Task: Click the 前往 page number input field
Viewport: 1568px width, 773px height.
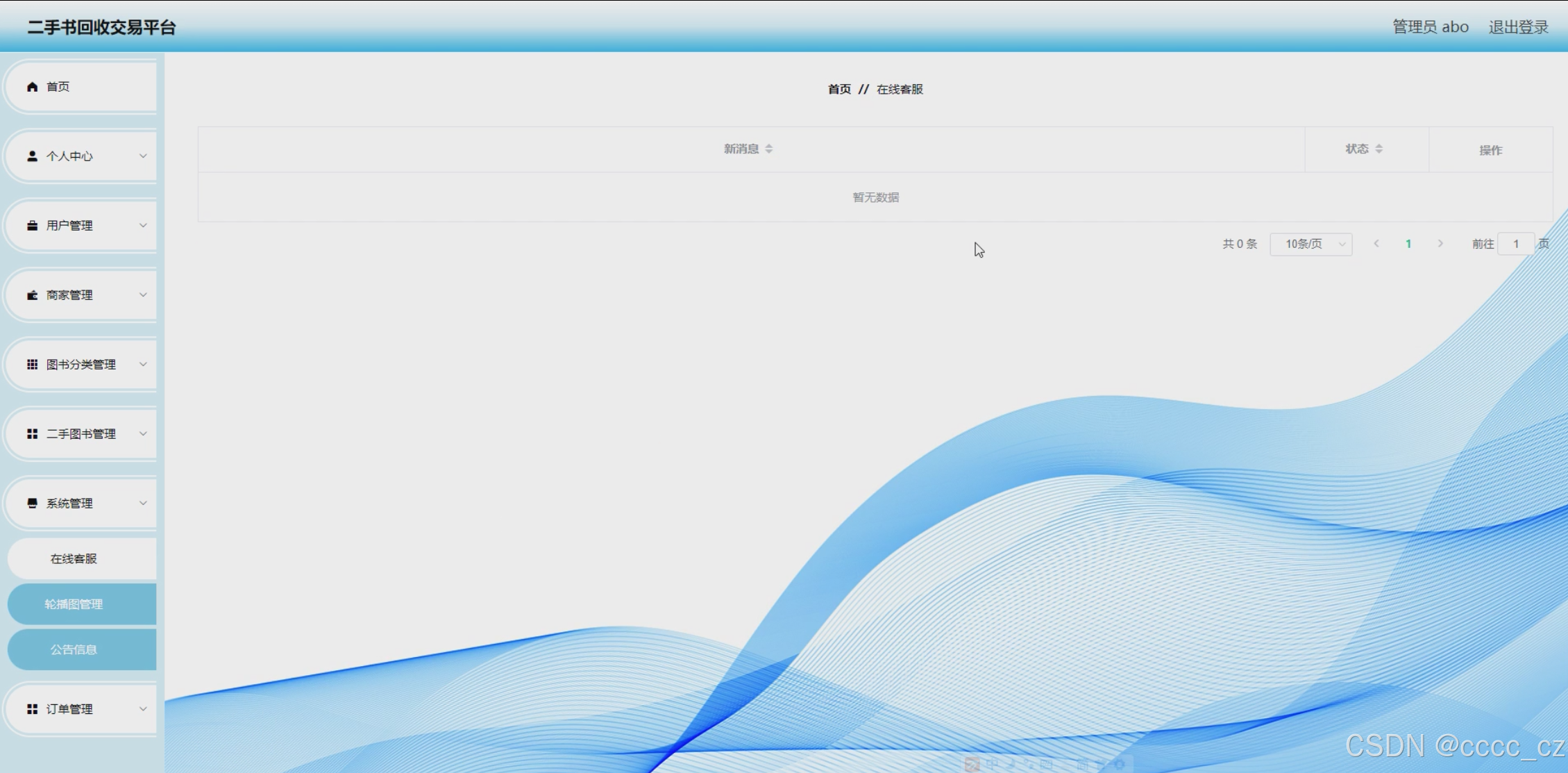Action: [x=1515, y=244]
